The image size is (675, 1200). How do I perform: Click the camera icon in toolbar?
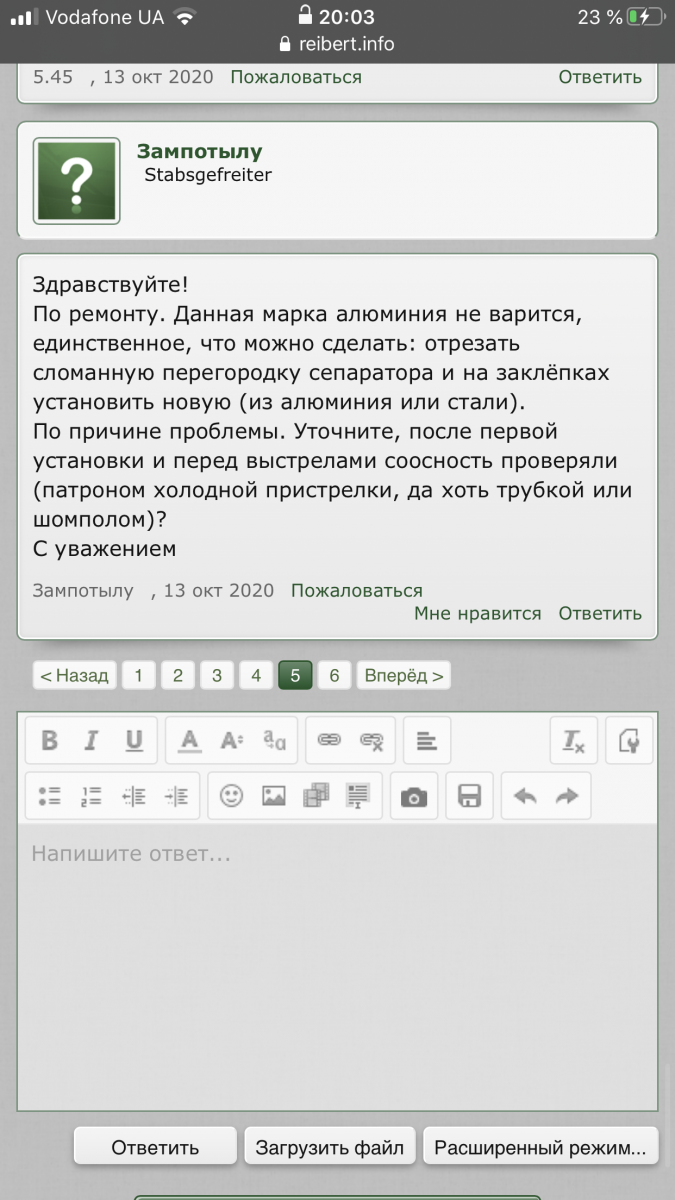click(x=414, y=796)
